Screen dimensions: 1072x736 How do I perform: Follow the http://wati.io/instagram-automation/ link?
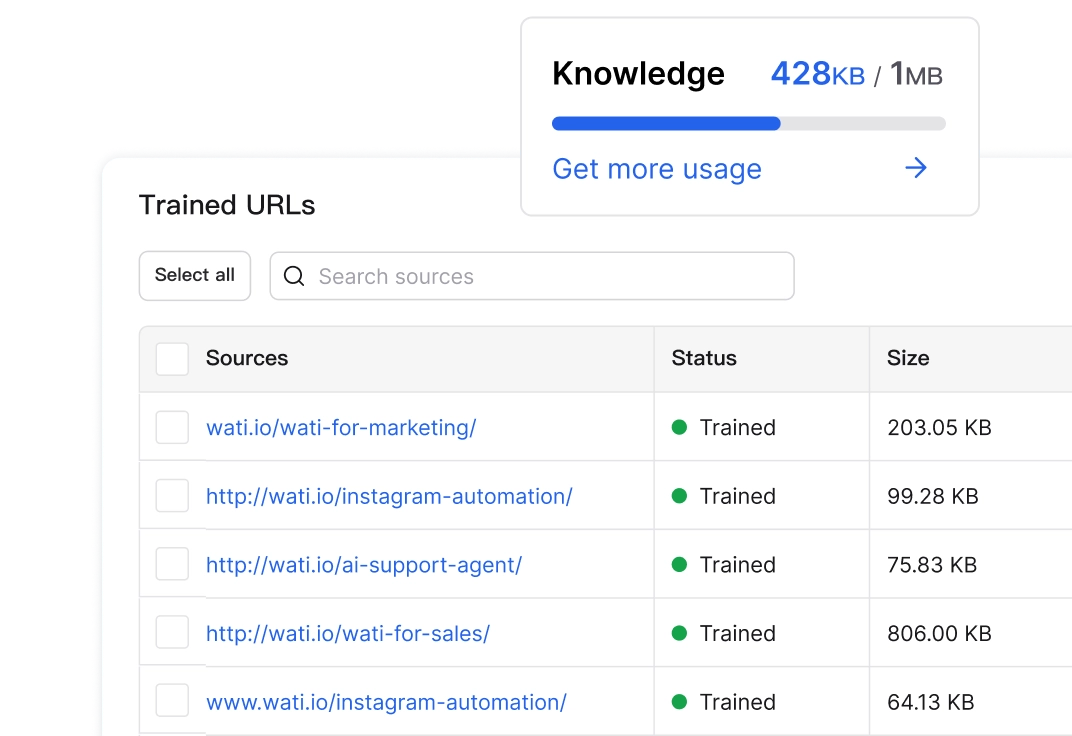pos(389,496)
